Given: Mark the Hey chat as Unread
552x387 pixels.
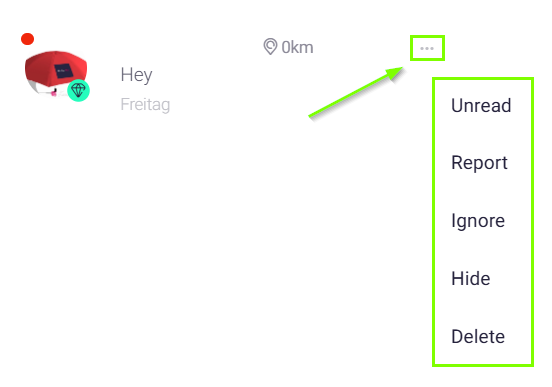Looking at the screenshot, I should (x=481, y=105).
